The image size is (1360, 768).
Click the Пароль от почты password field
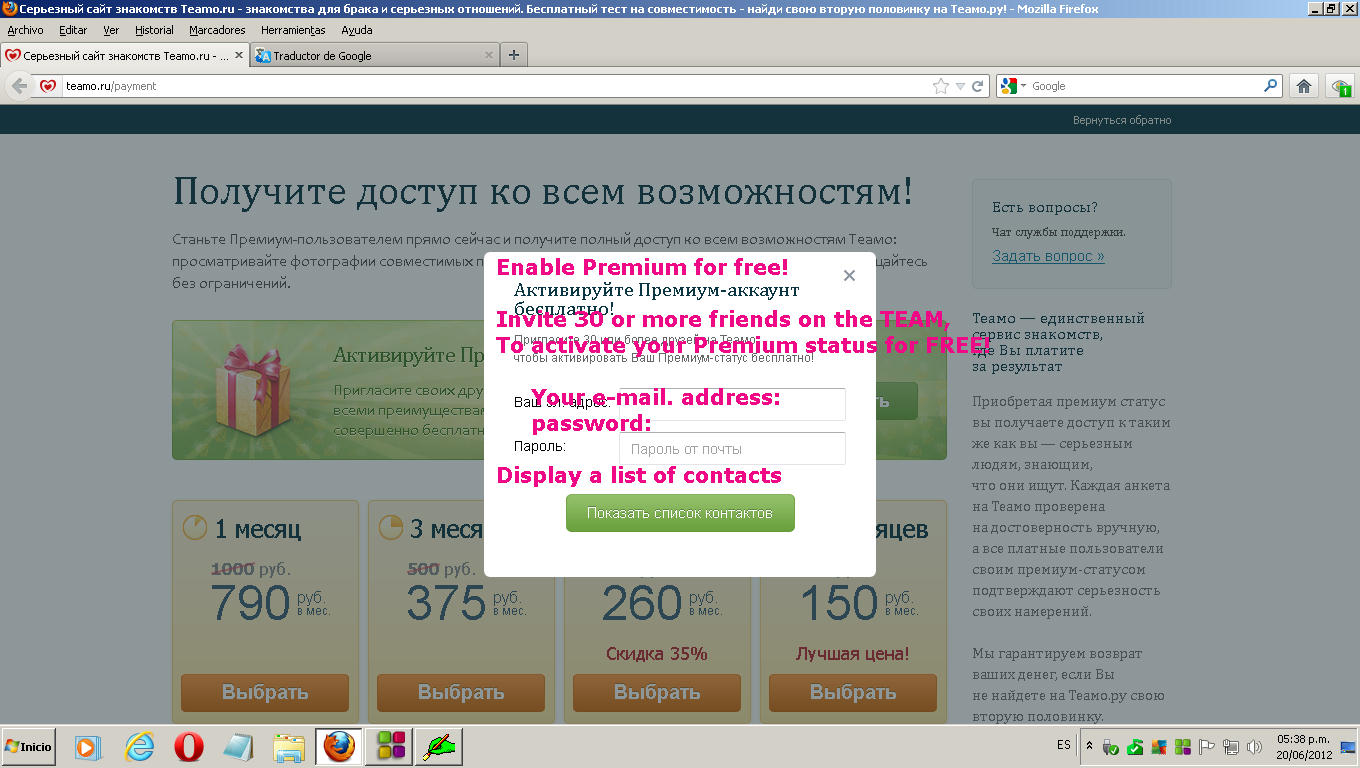pos(732,449)
